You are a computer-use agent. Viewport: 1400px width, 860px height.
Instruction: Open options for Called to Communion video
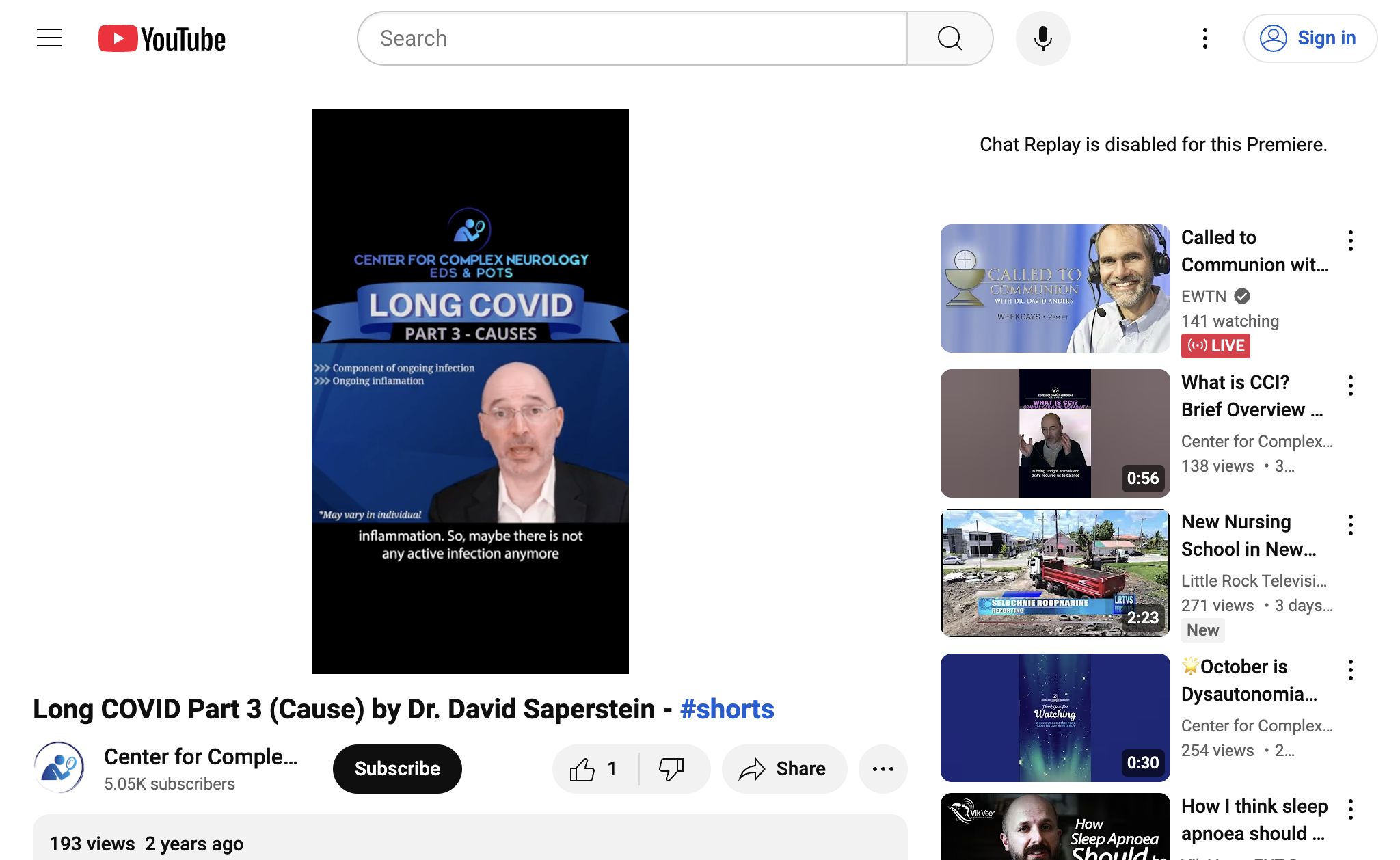point(1351,241)
